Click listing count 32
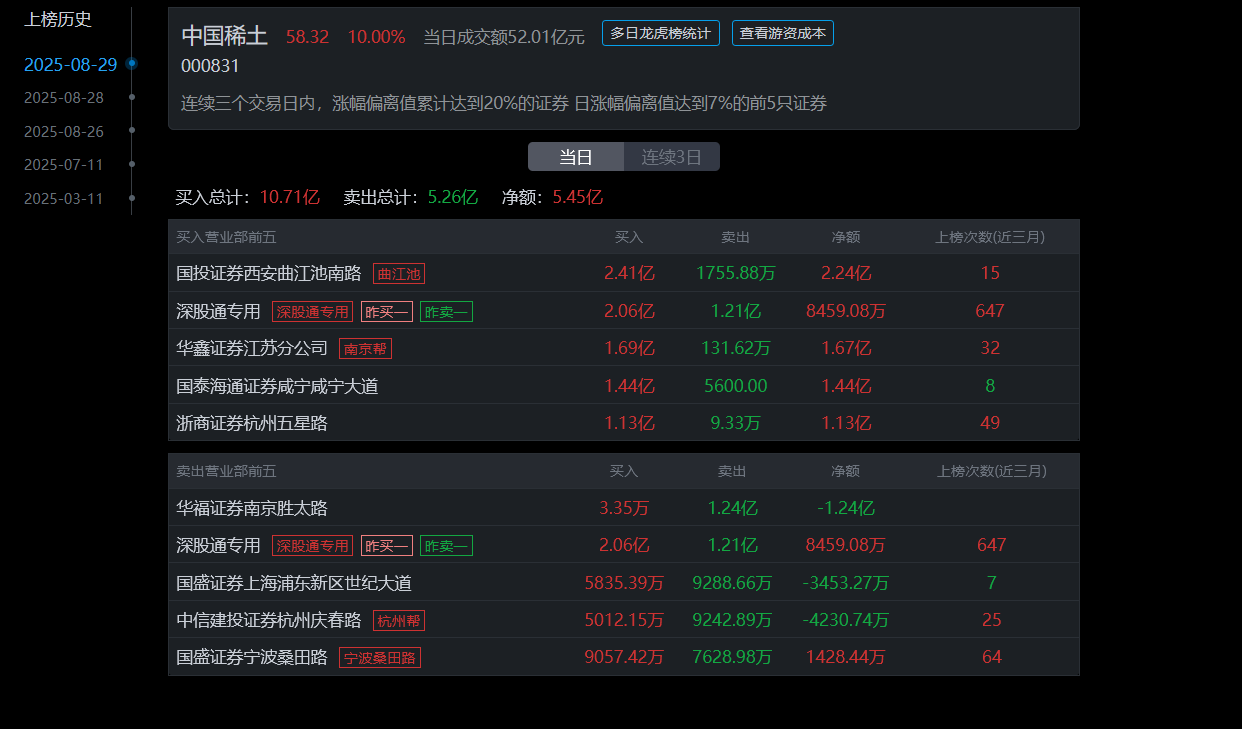Viewport: 1242px width, 729px height. pyautogui.click(x=990, y=348)
